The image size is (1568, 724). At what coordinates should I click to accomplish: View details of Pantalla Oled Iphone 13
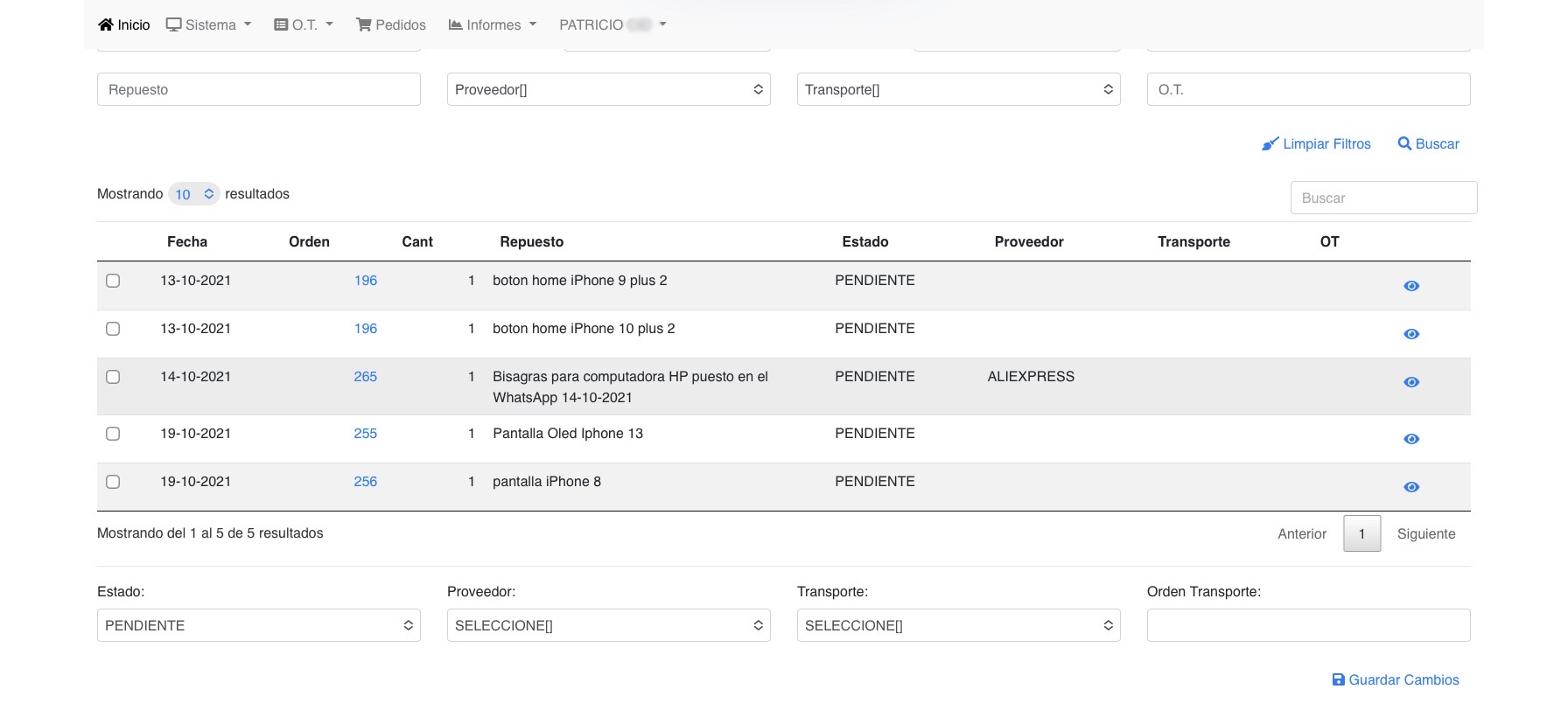[1411, 439]
